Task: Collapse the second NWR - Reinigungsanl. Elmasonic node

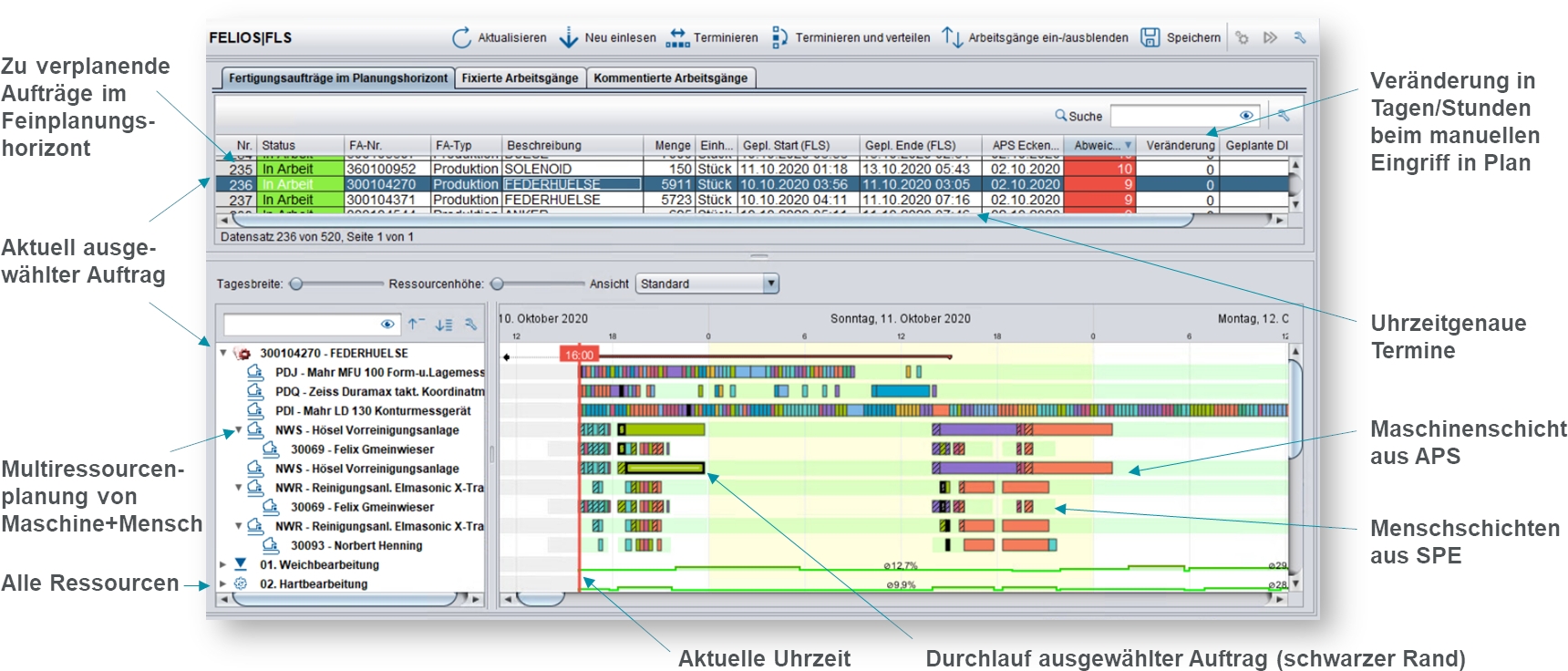Action: [239, 525]
